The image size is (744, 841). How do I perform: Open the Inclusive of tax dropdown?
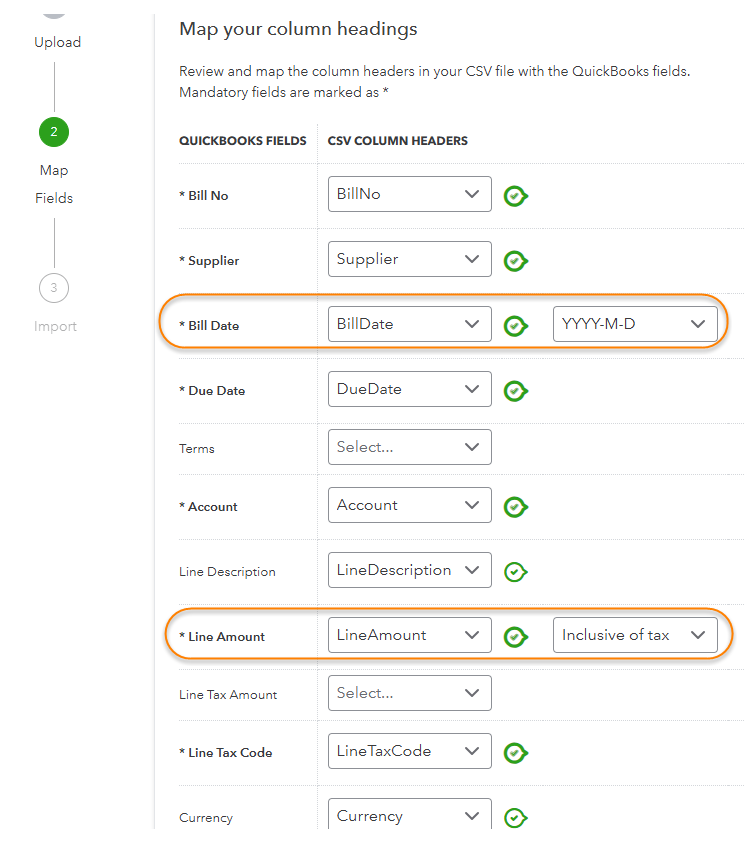tap(634, 635)
